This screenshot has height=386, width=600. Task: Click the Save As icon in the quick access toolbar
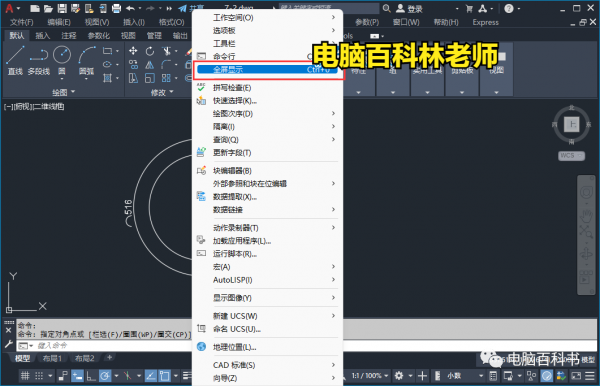(75, 8)
